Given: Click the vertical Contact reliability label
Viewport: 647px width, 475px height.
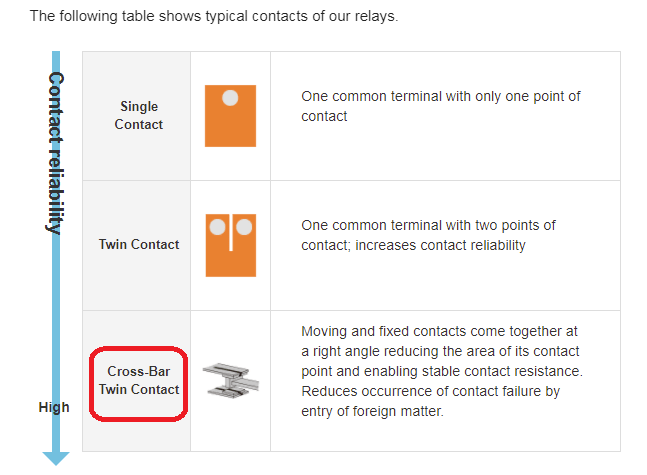Looking at the screenshot, I should [x=55, y=153].
